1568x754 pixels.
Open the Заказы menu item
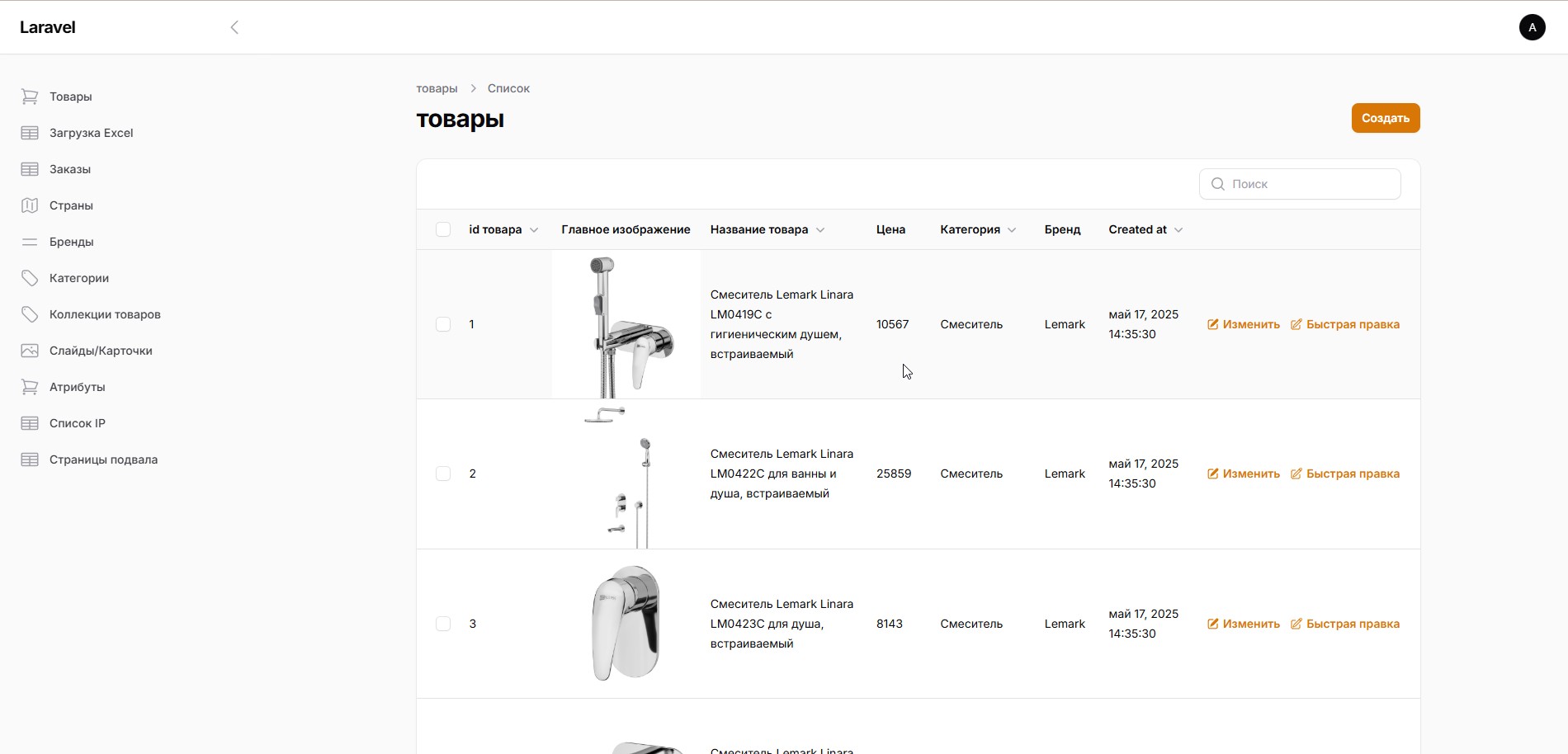[70, 169]
